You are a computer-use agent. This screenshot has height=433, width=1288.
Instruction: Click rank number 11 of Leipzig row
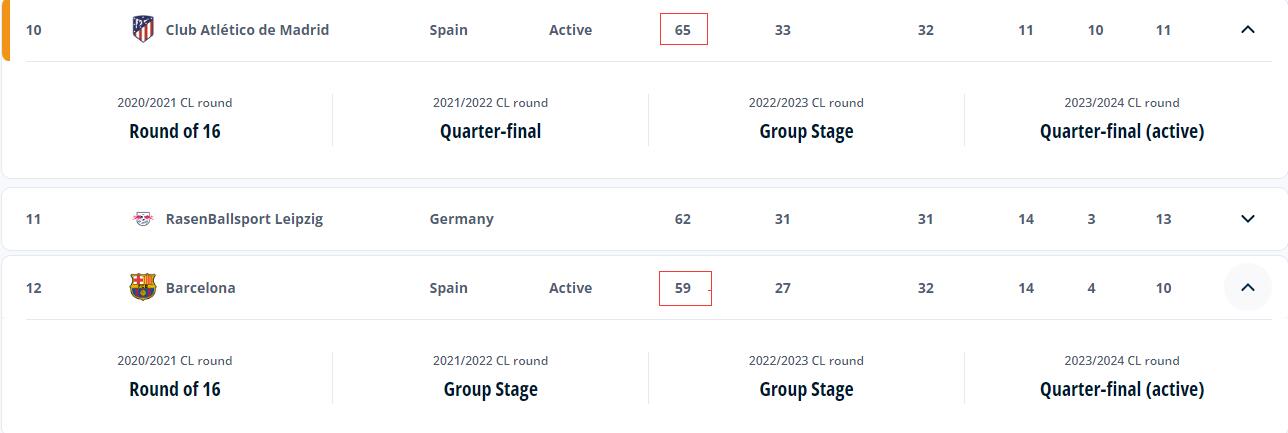(33, 219)
